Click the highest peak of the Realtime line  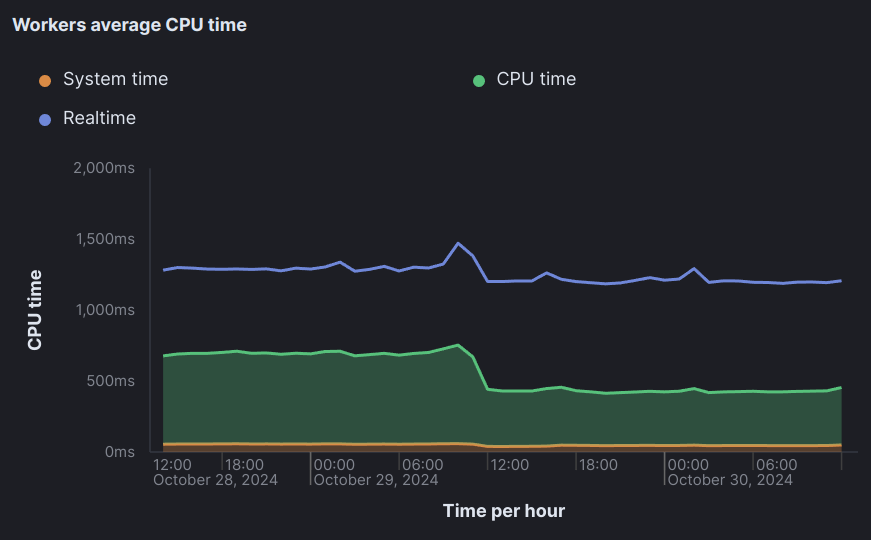point(458,243)
